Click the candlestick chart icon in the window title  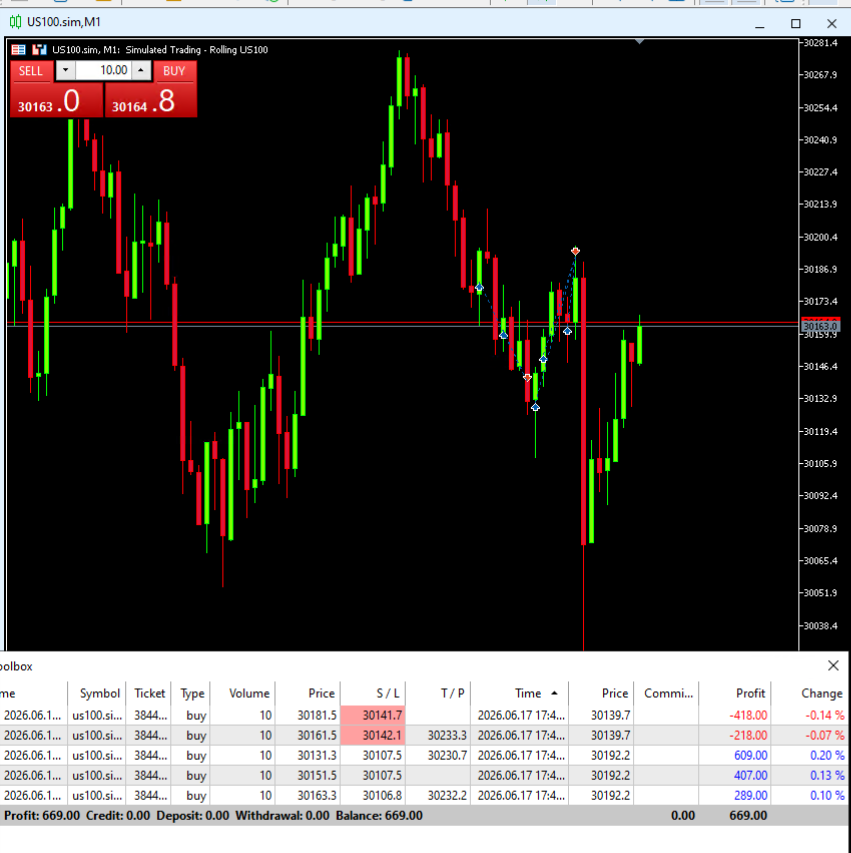(x=15, y=22)
